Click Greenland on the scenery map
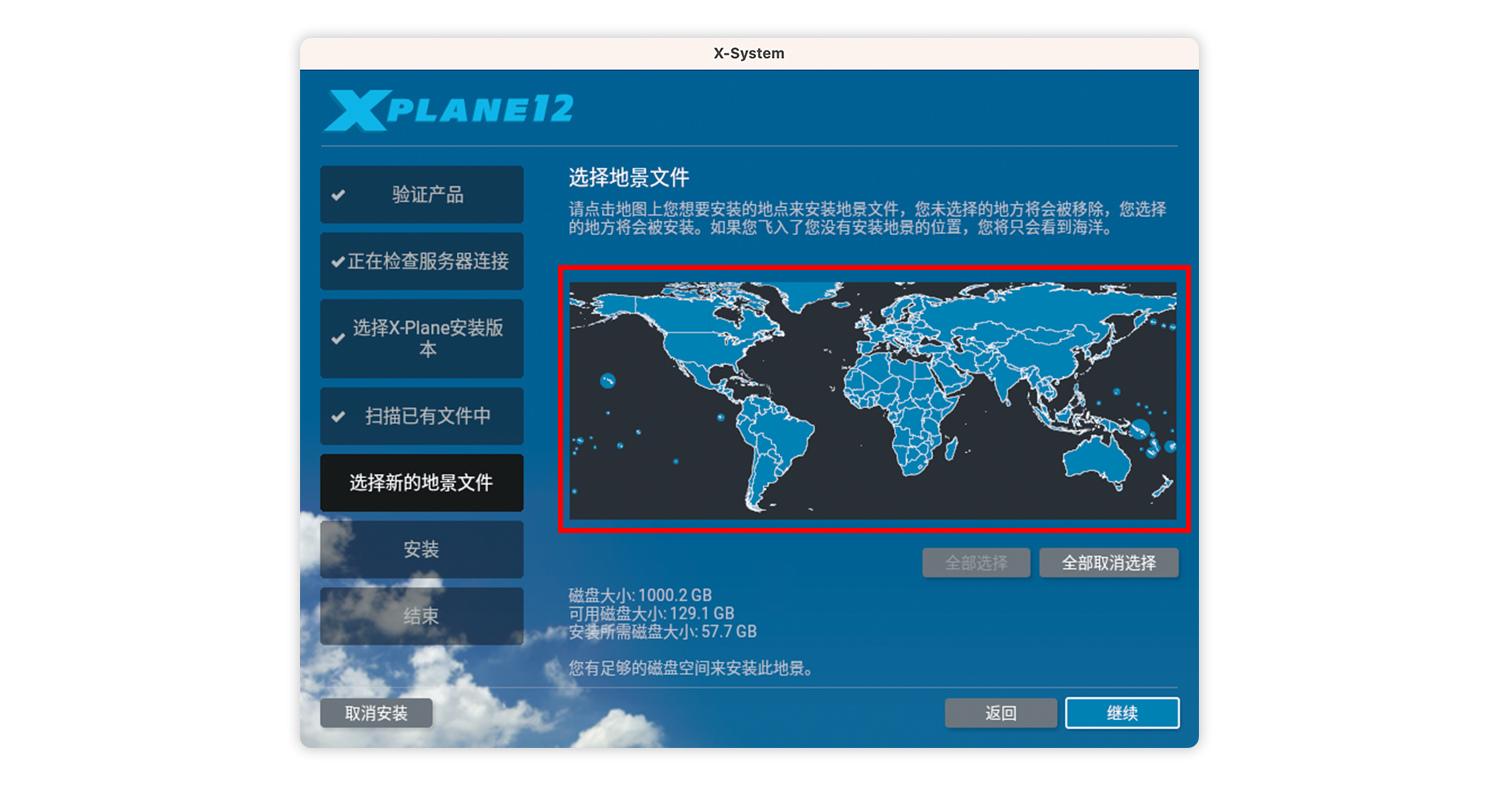 point(812,293)
